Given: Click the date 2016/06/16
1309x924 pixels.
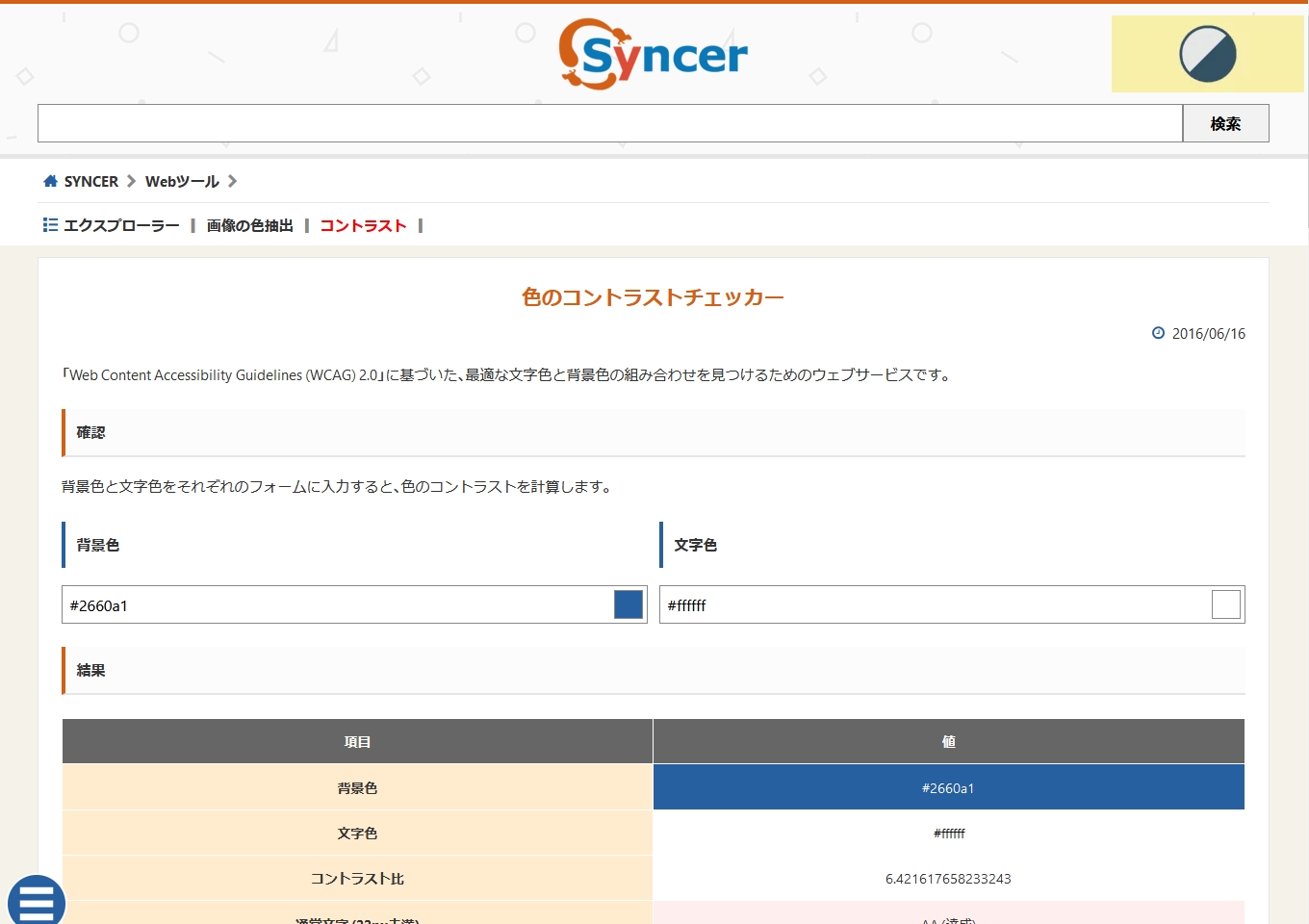Looking at the screenshot, I should tap(1209, 333).
